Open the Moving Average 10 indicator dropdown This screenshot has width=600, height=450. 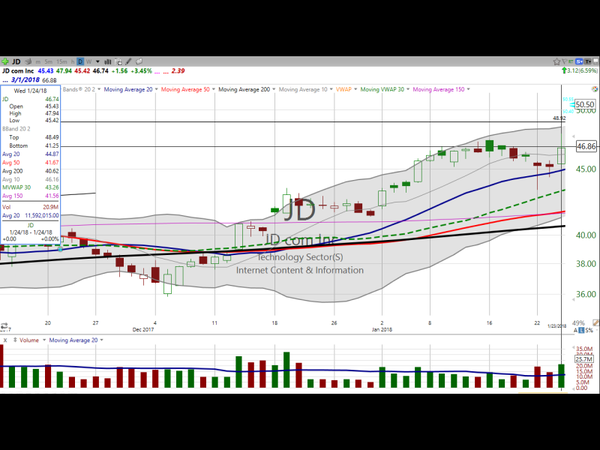tap(331, 90)
